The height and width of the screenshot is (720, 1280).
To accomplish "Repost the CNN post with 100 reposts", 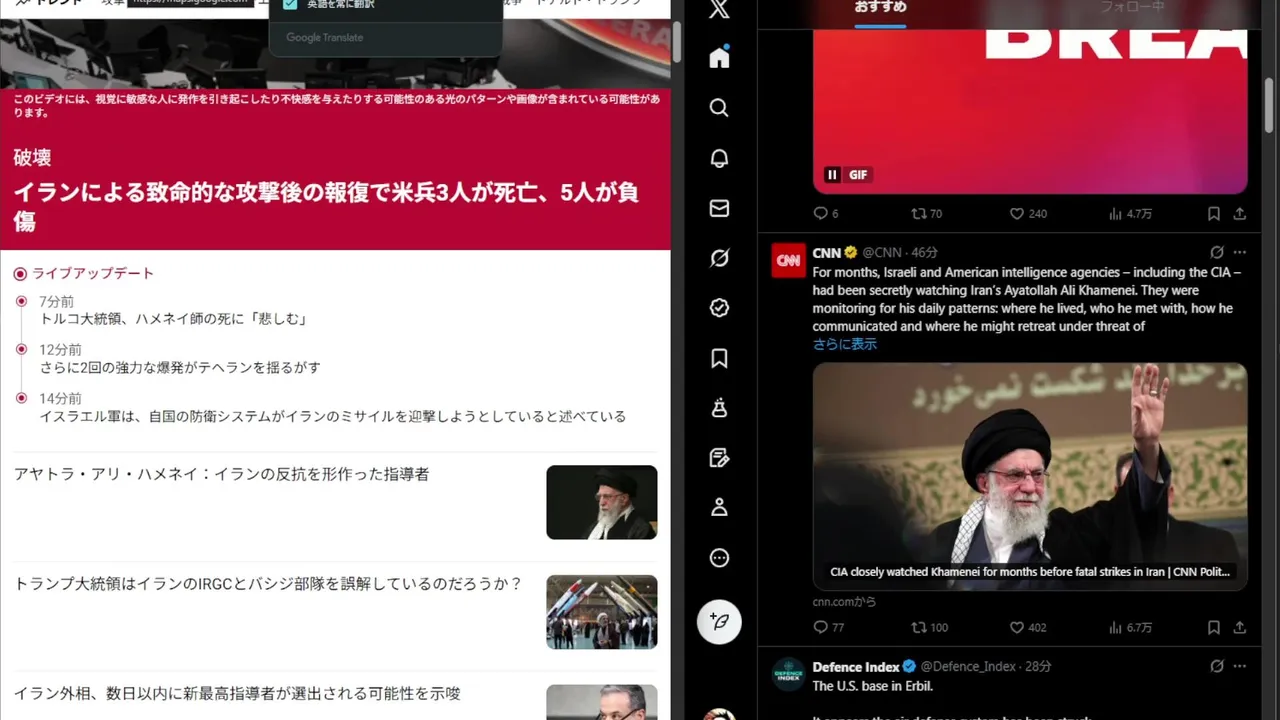I will coord(930,627).
